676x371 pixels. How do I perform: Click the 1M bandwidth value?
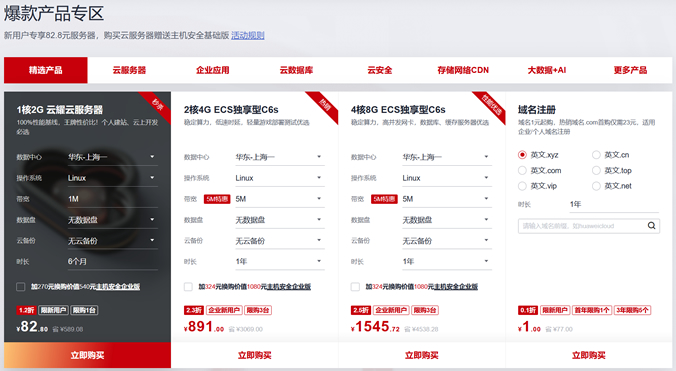(x=73, y=199)
